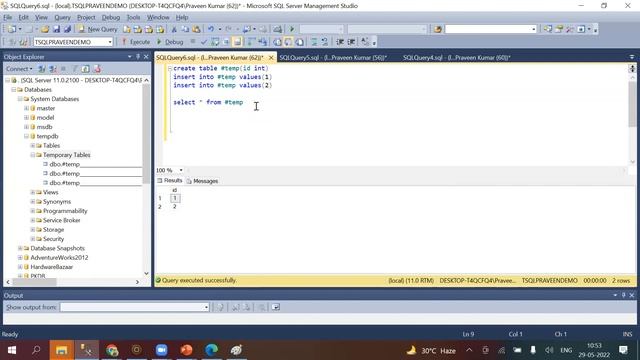Switch to SQLQuery5.sql tab
640x360 pixels.
[x=333, y=58]
